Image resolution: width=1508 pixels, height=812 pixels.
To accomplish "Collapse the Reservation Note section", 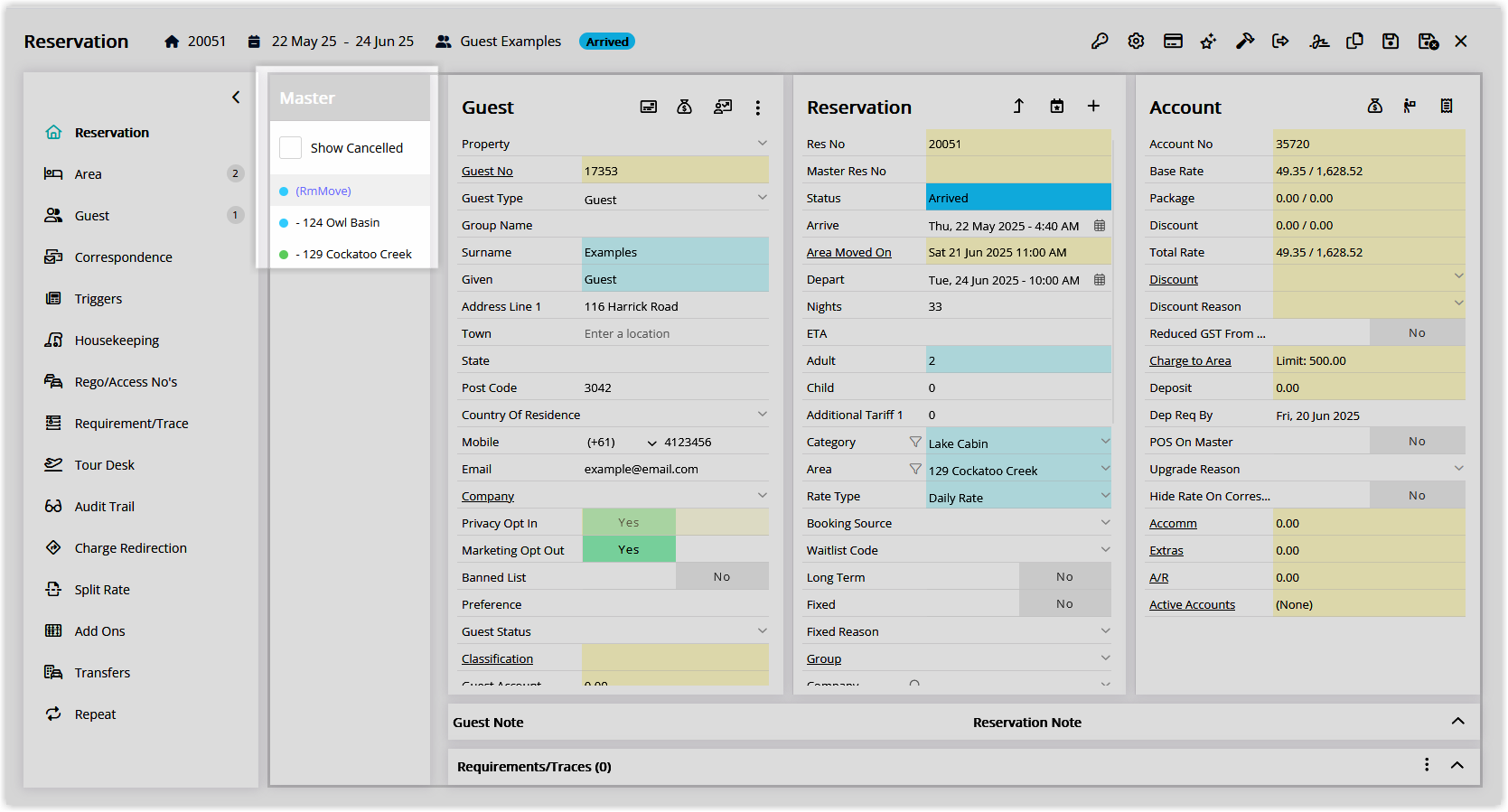I will point(1457,721).
